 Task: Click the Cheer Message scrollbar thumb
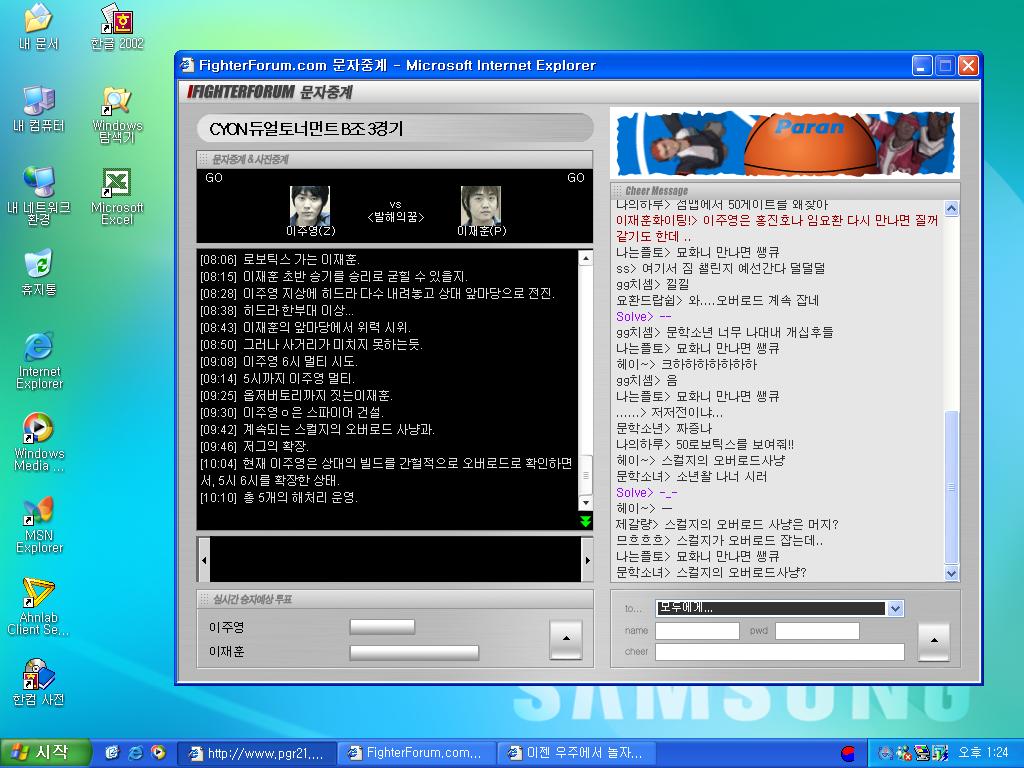click(x=952, y=487)
